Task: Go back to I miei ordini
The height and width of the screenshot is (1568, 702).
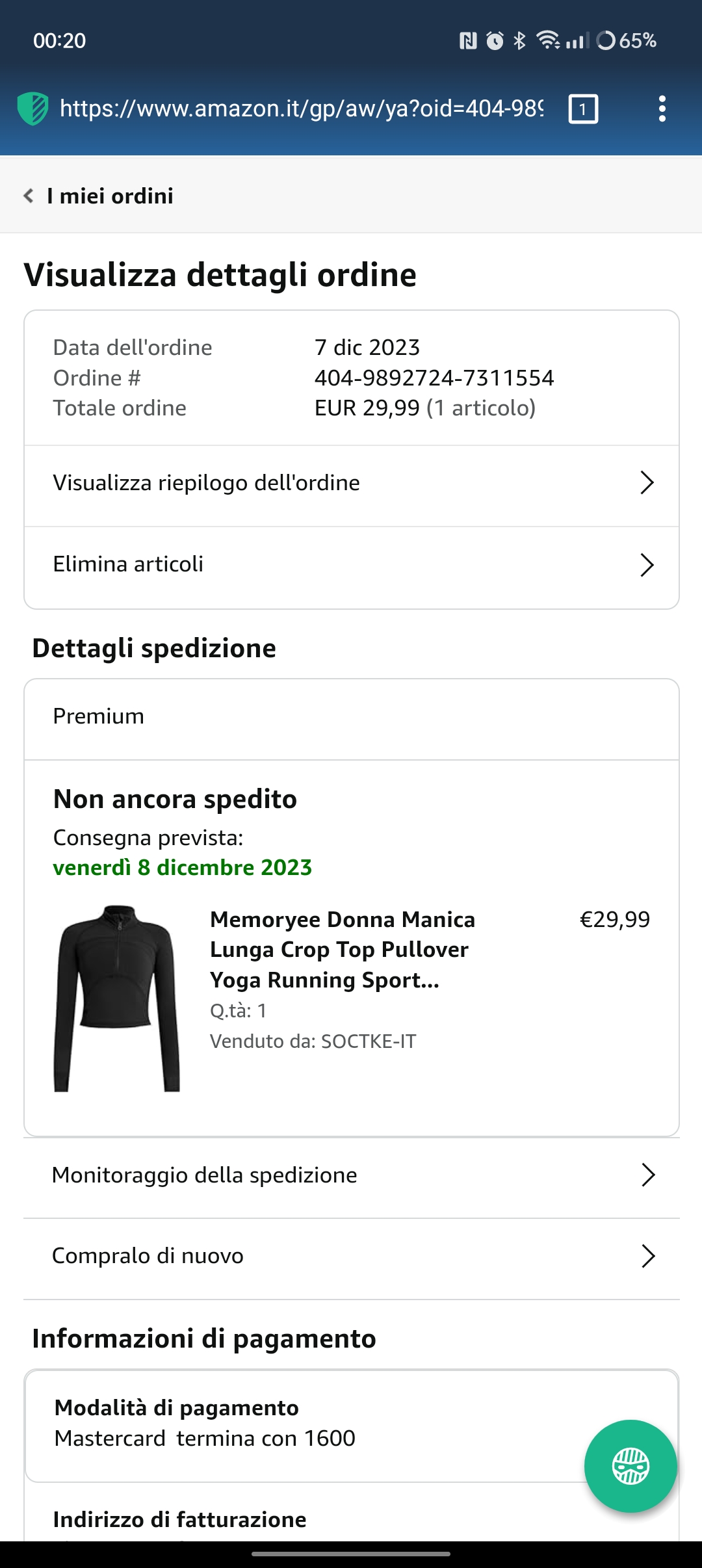Action: tap(110, 196)
